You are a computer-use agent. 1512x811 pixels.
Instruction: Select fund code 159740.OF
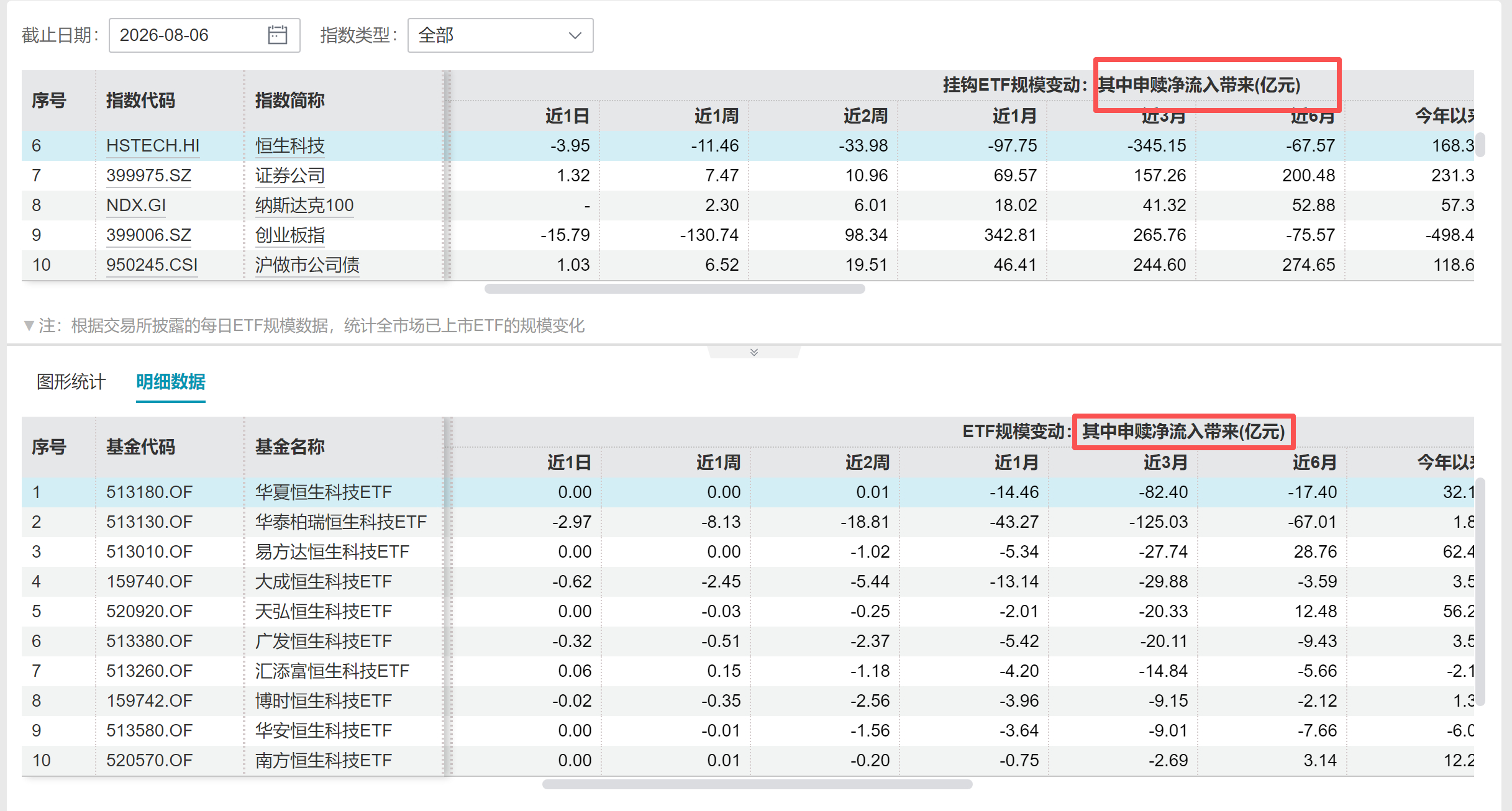pos(150,581)
